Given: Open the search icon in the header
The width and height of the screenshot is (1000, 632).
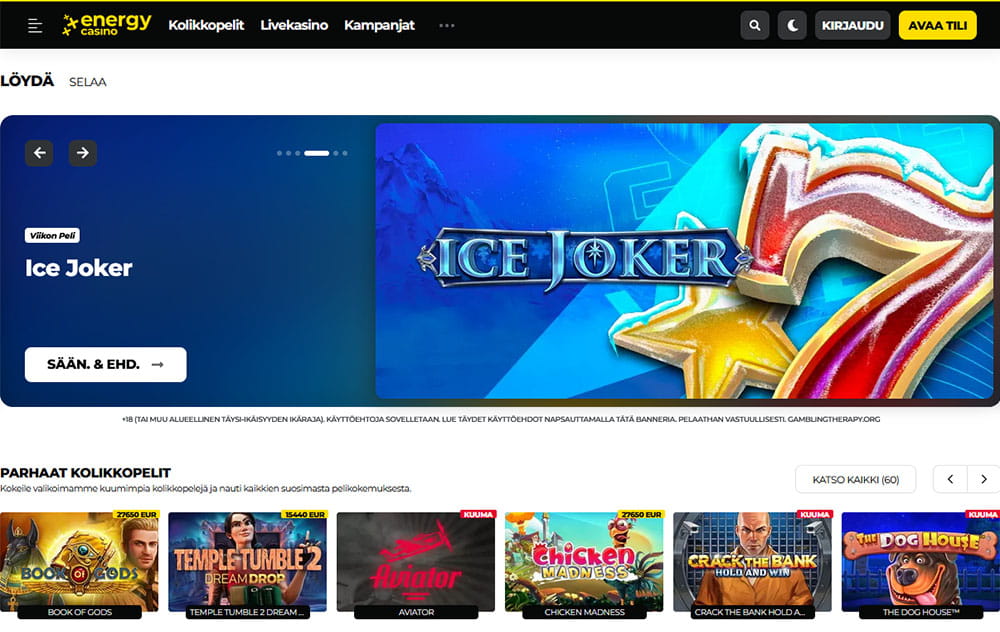Looking at the screenshot, I should pos(754,26).
